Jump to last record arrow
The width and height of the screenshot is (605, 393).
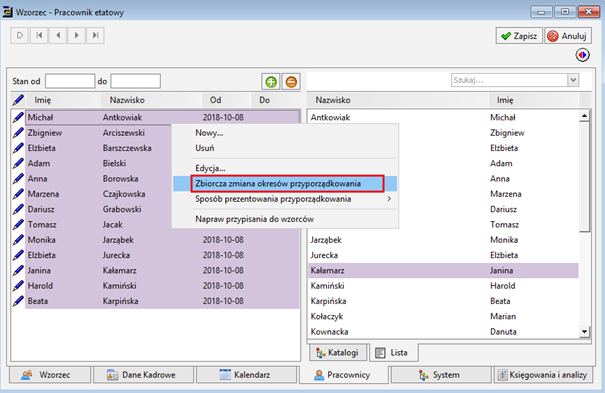coord(95,35)
